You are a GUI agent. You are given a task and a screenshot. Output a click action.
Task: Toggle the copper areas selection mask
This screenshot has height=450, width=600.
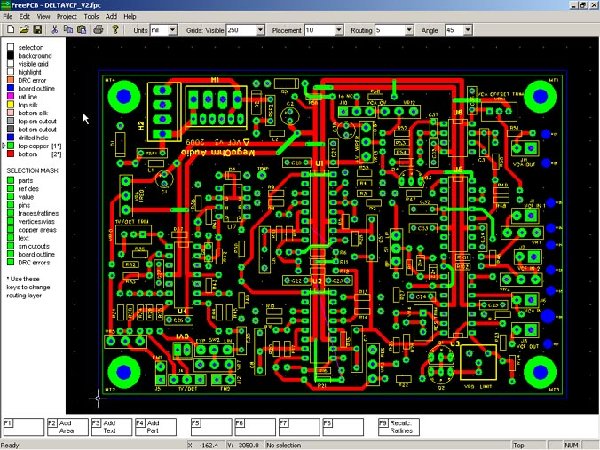[11, 229]
